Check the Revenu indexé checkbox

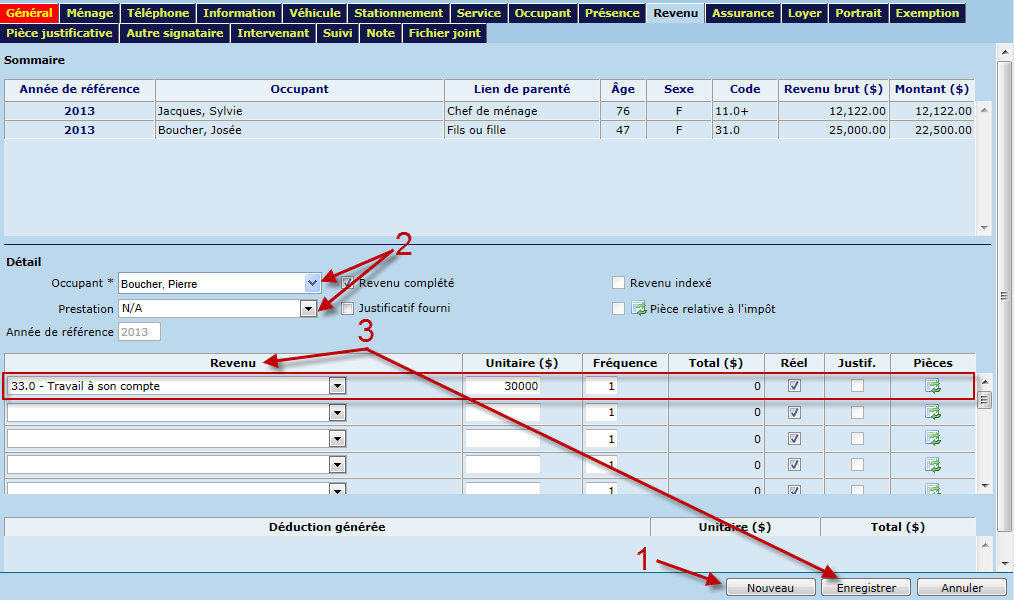click(619, 283)
